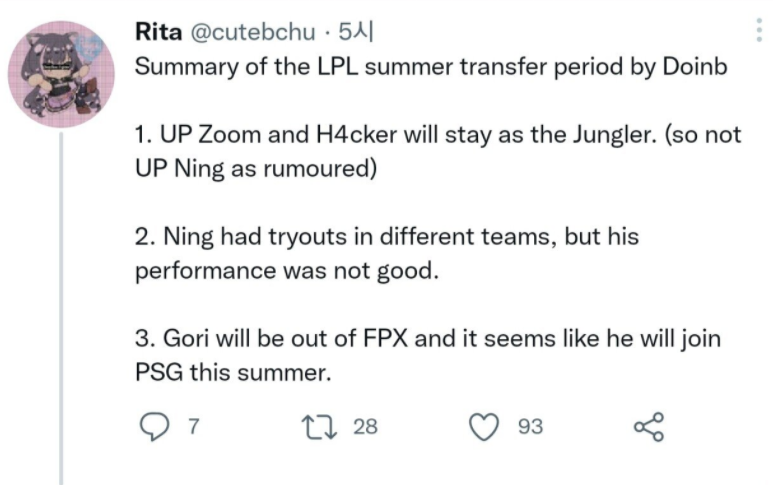
Task: Click the like count 93
Action: tap(530, 427)
